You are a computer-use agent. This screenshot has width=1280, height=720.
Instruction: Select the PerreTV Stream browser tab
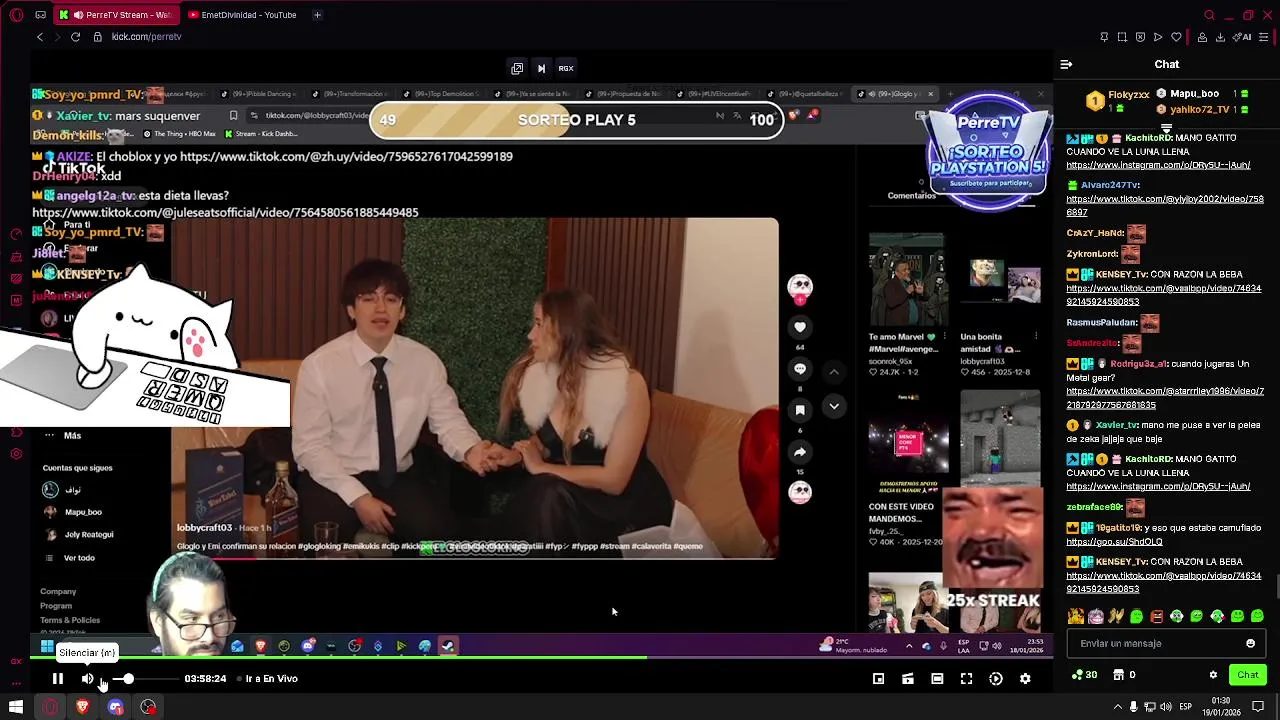coord(115,15)
